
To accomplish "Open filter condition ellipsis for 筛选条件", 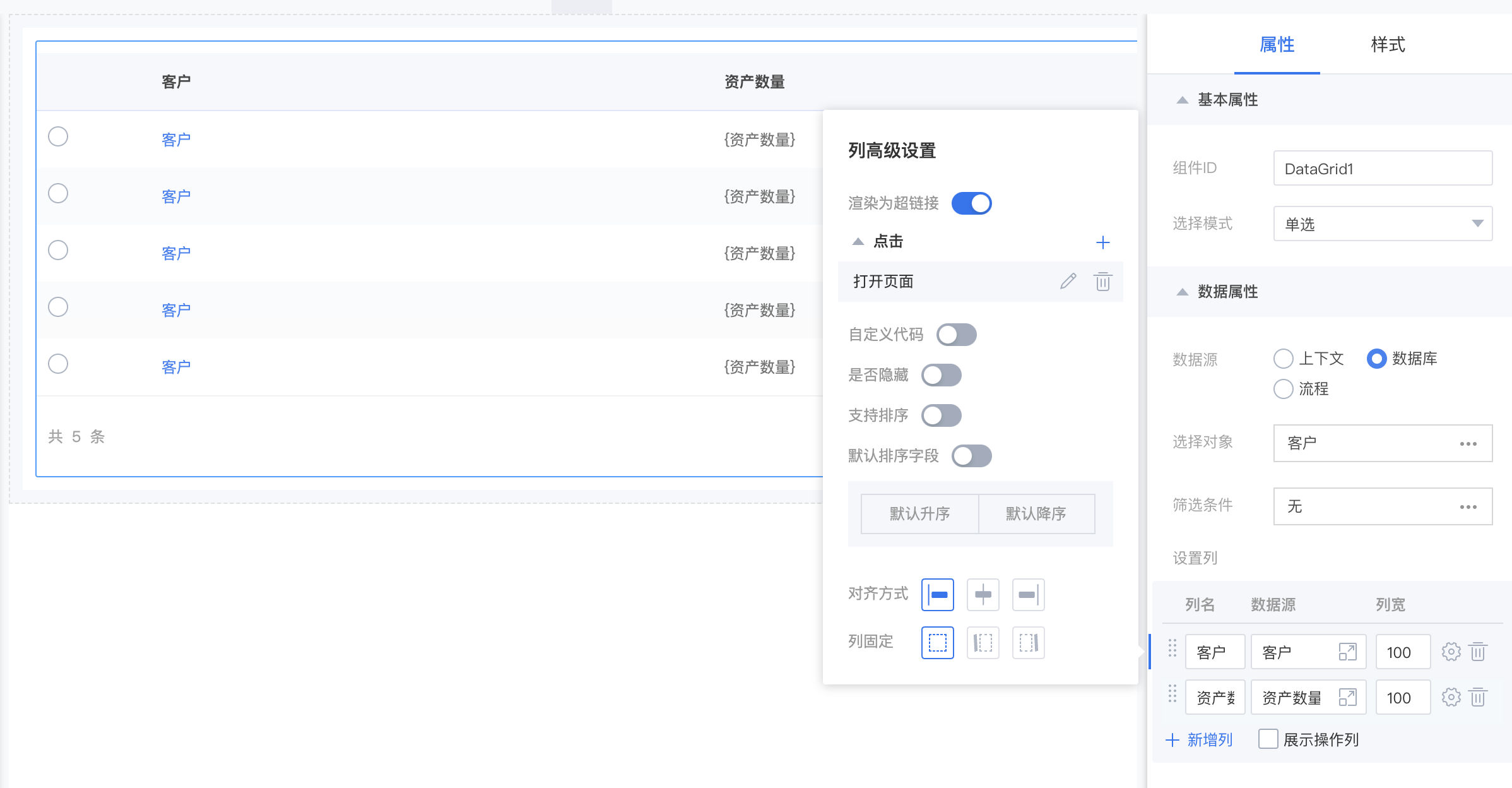I will [1468, 507].
